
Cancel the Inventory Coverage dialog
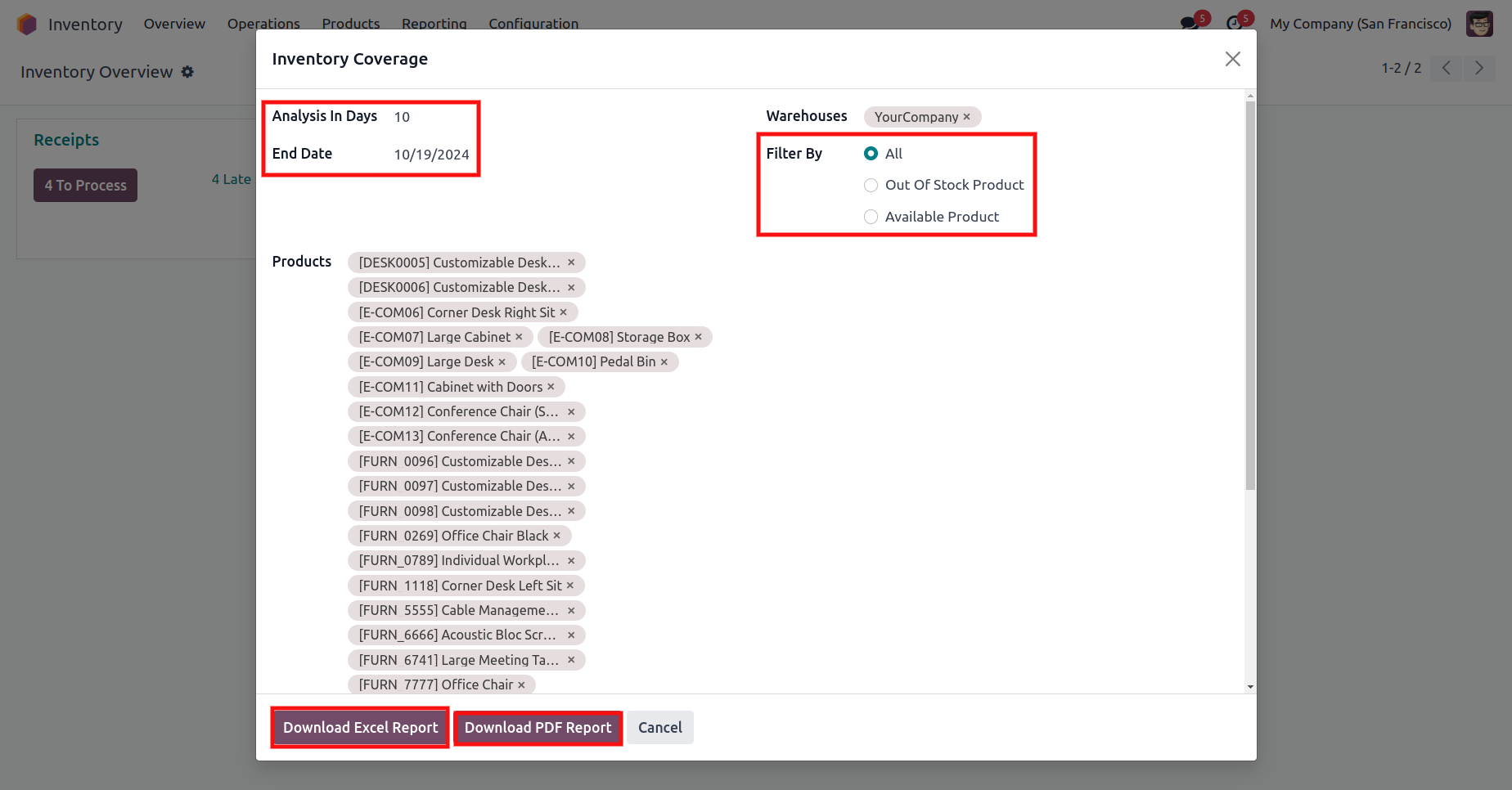(659, 727)
